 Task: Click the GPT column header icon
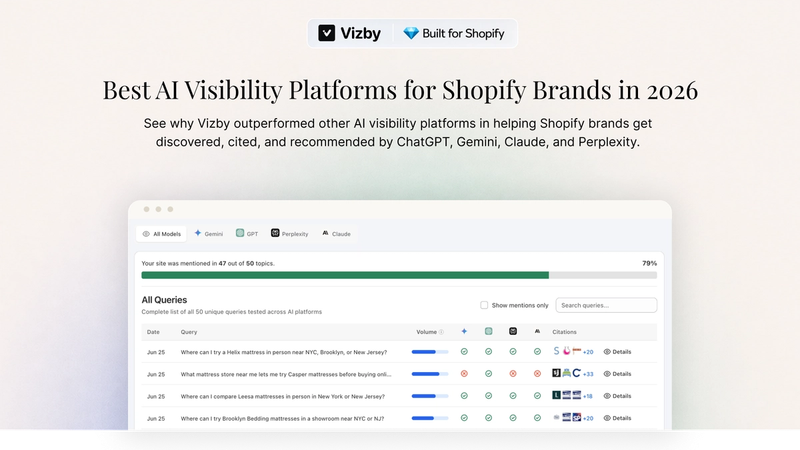coord(488,332)
